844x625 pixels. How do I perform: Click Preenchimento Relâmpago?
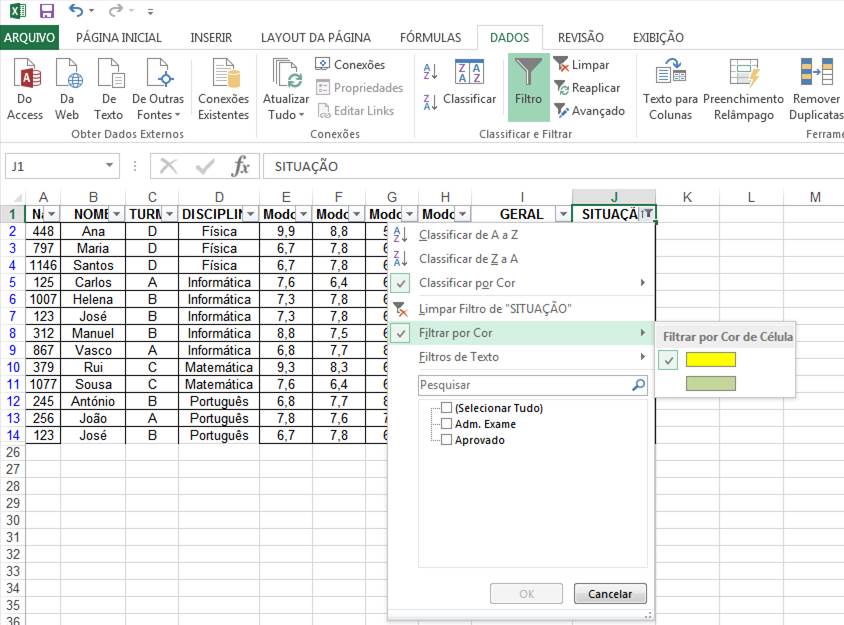pos(743,89)
